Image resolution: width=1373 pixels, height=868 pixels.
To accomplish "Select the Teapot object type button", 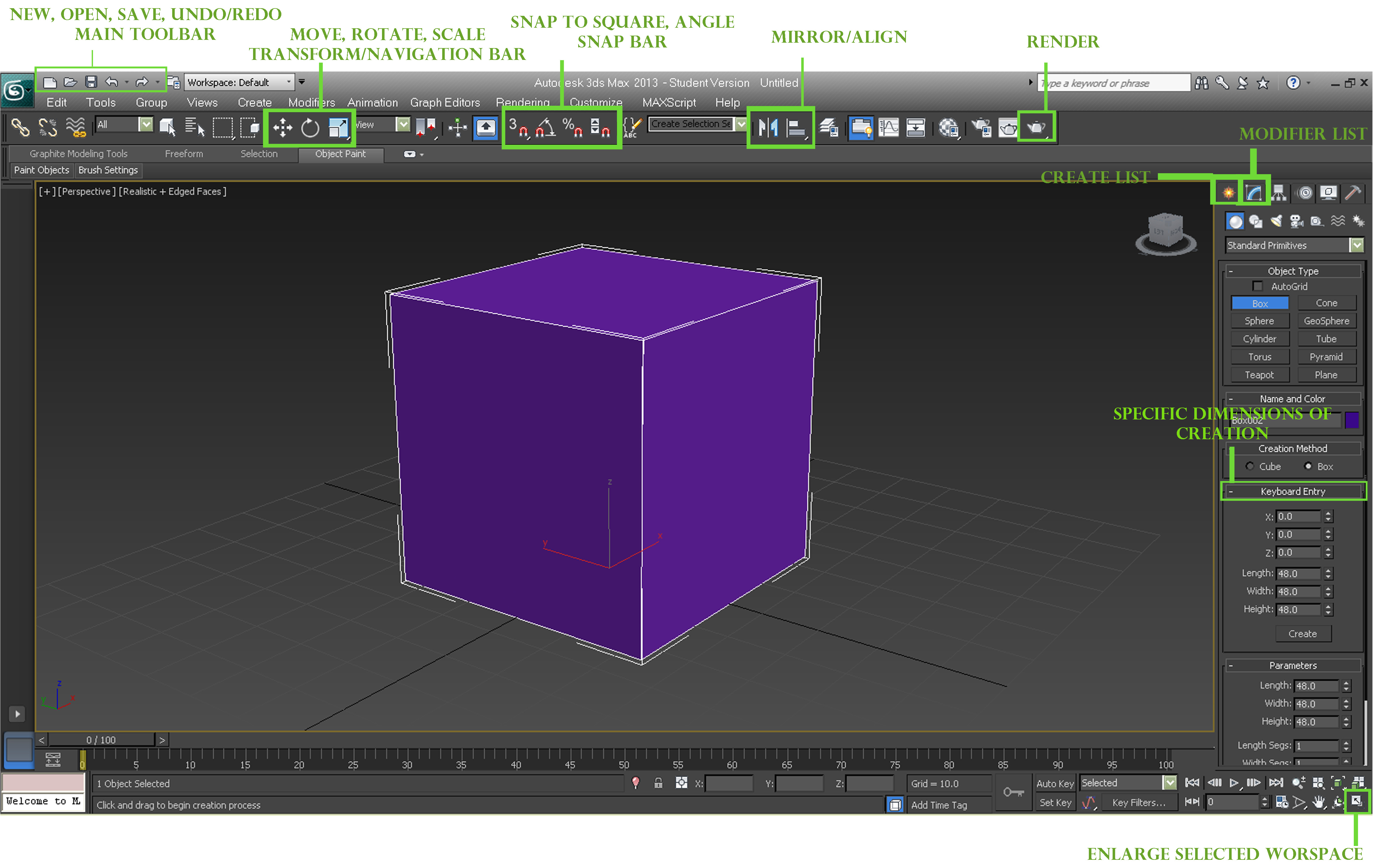I will pos(1260,375).
